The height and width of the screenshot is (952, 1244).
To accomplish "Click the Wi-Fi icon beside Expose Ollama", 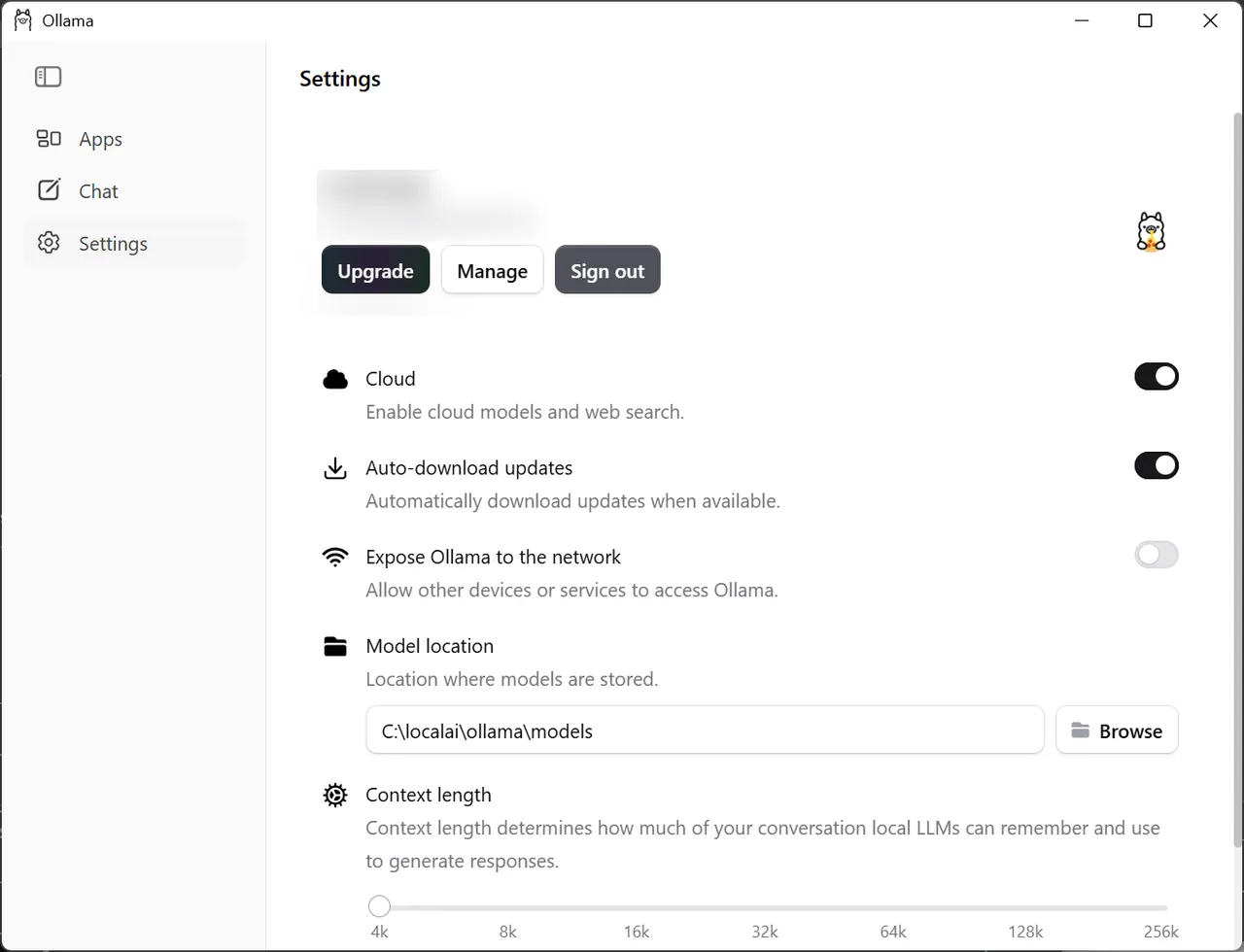I will pyautogui.click(x=335, y=558).
